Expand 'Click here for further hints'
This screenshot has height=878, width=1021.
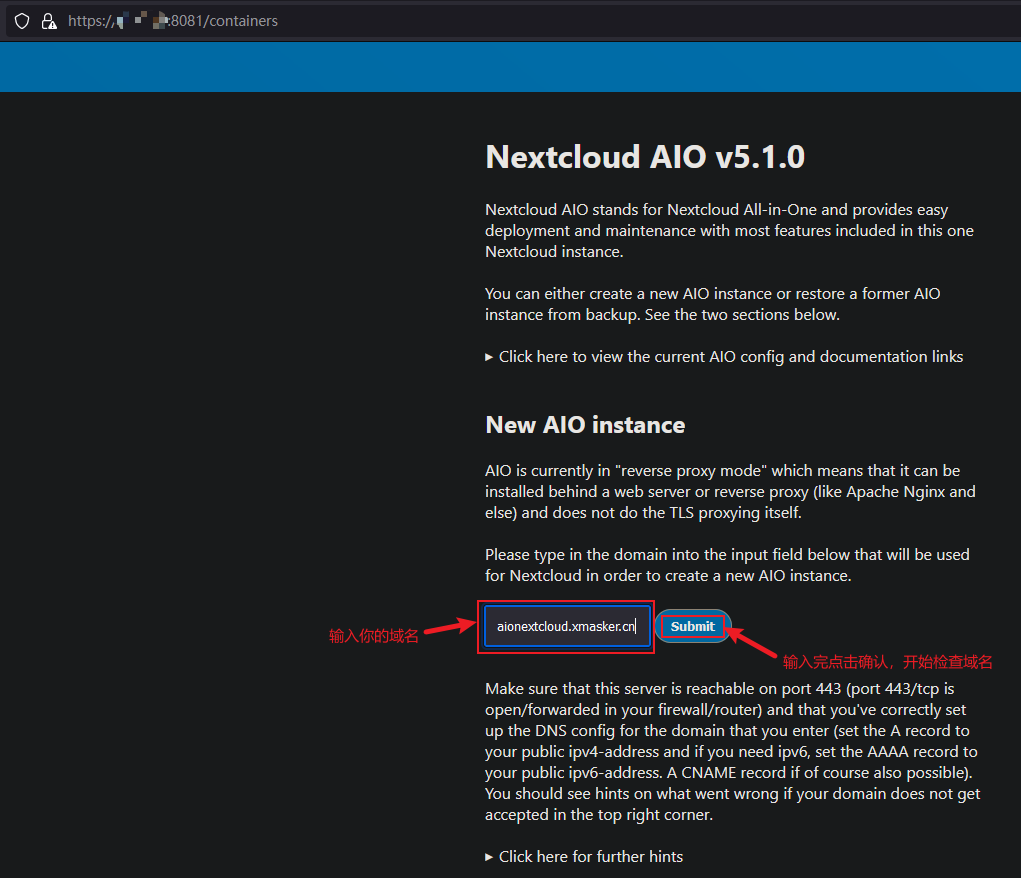click(x=584, y=857)
